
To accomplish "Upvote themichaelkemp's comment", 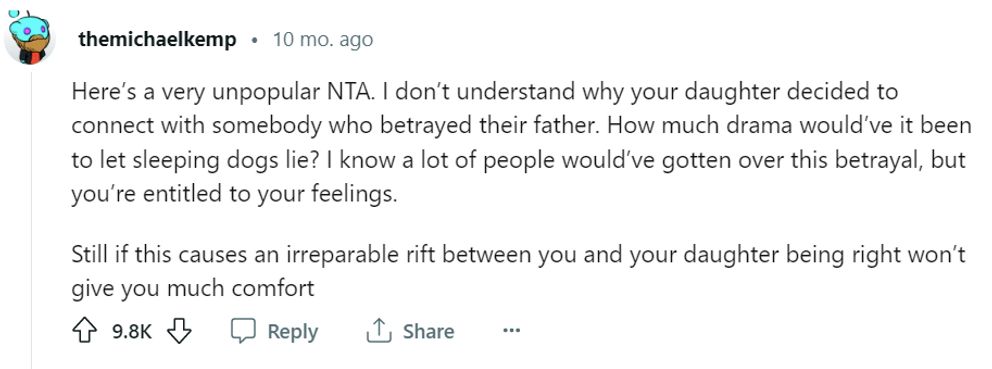I will (85, 331).
